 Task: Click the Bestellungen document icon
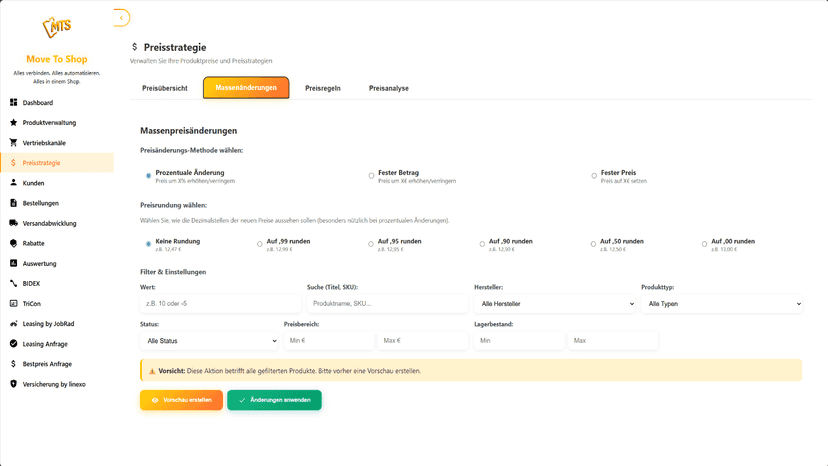[13, 202]
